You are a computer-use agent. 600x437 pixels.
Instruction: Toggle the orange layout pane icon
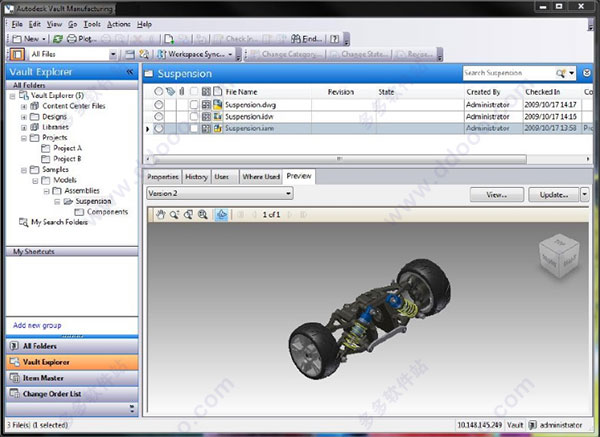(17, 54)
